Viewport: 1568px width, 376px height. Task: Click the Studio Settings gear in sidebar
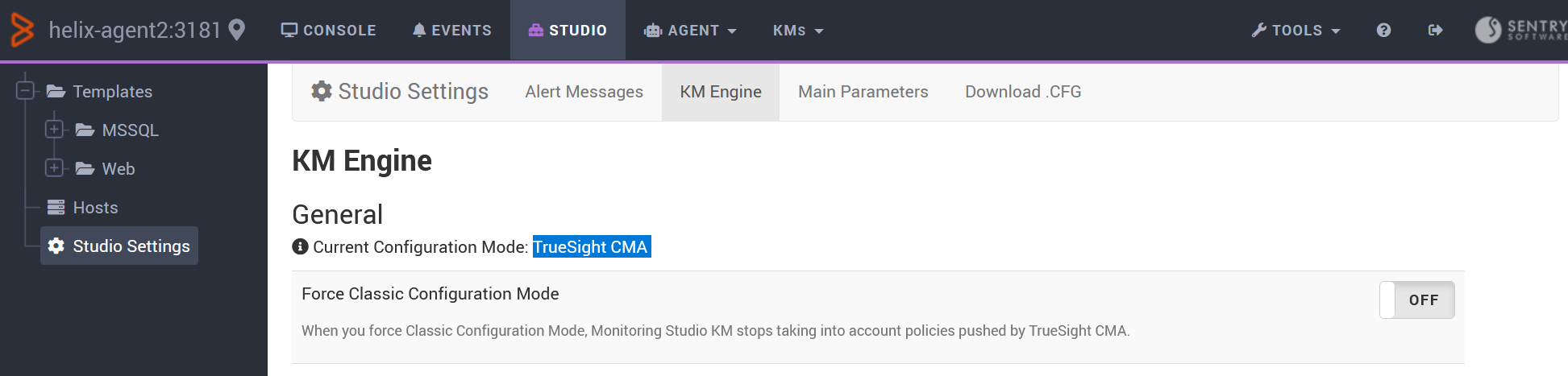56,246
